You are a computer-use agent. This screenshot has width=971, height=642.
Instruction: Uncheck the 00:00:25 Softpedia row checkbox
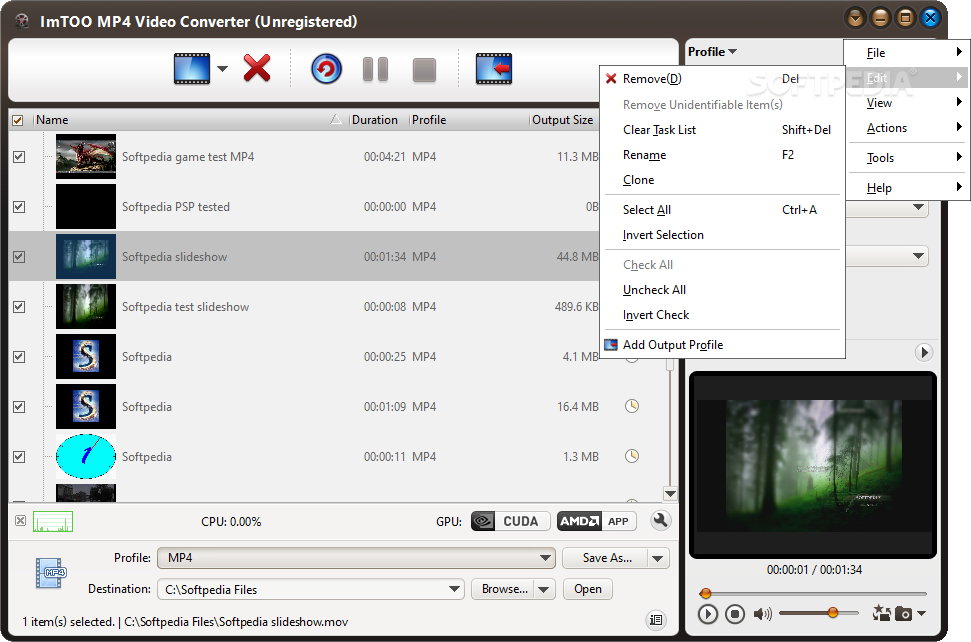(19, 357)
